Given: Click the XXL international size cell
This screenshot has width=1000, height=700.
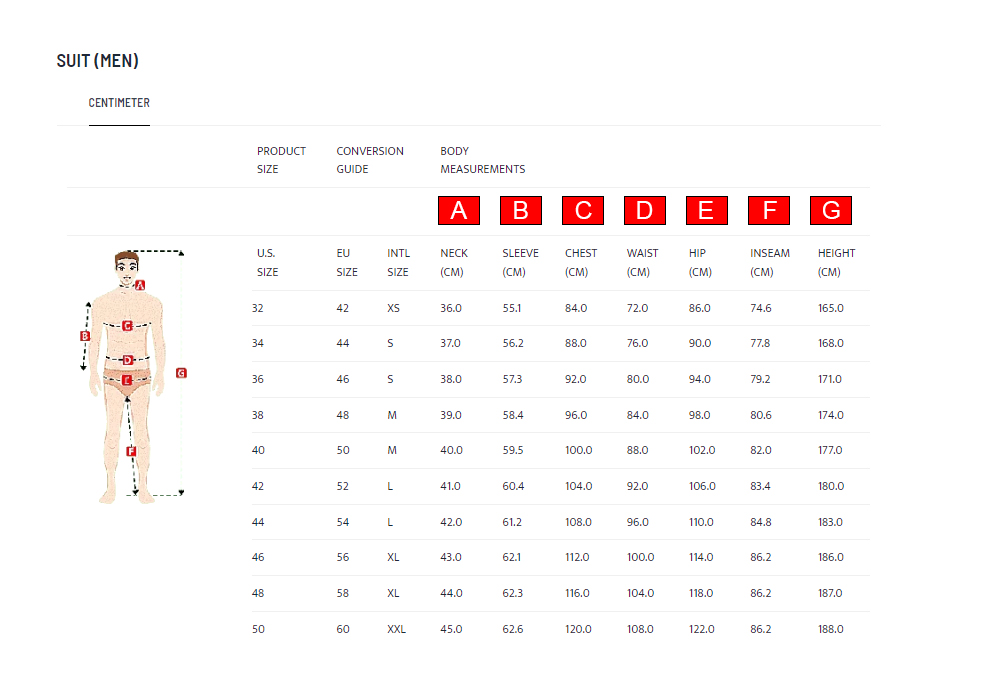Looking at the screenshot, I should (397, 629).
